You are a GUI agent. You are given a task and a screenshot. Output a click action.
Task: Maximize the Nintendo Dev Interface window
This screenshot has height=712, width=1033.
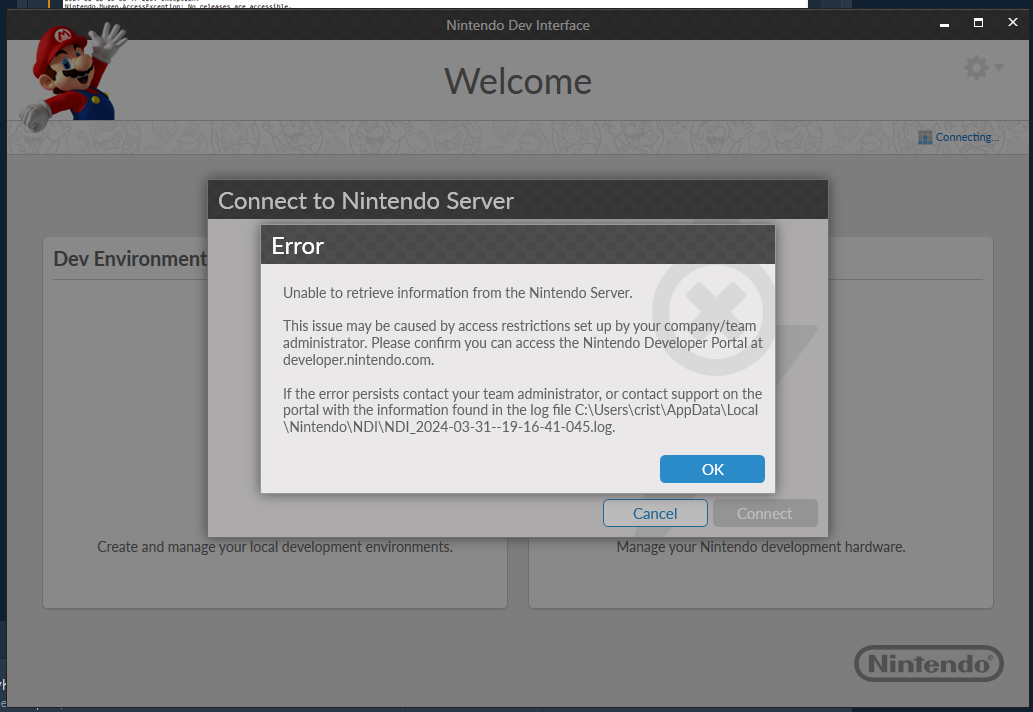(978, 23)
